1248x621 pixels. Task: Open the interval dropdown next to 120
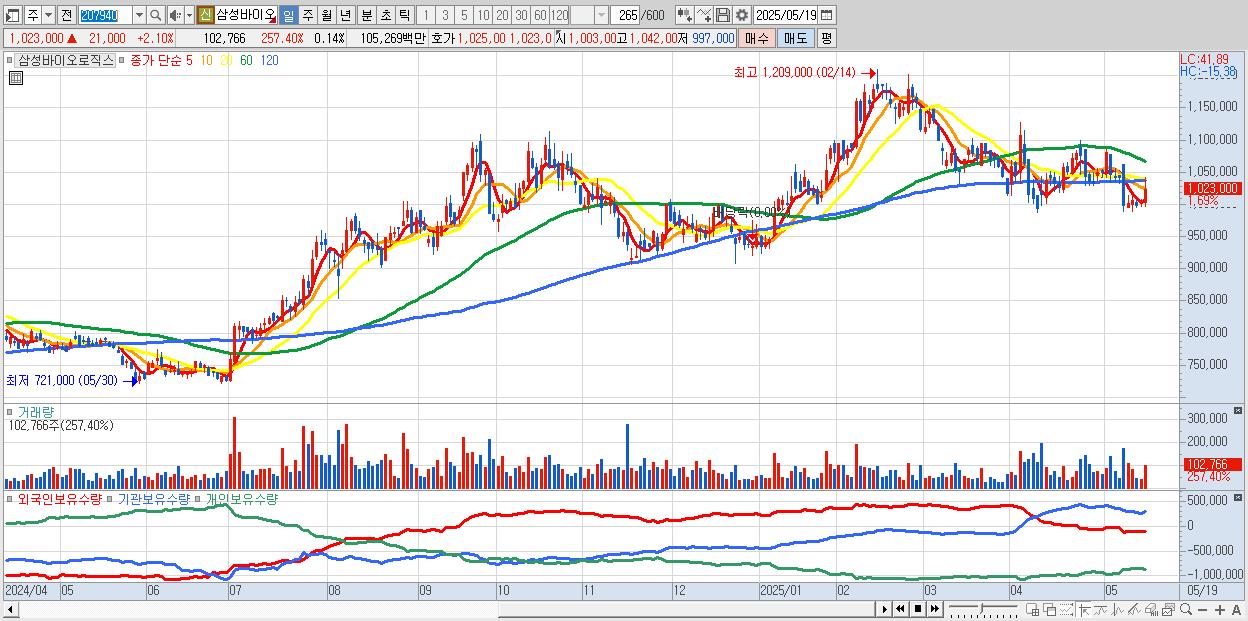[601, 15]
